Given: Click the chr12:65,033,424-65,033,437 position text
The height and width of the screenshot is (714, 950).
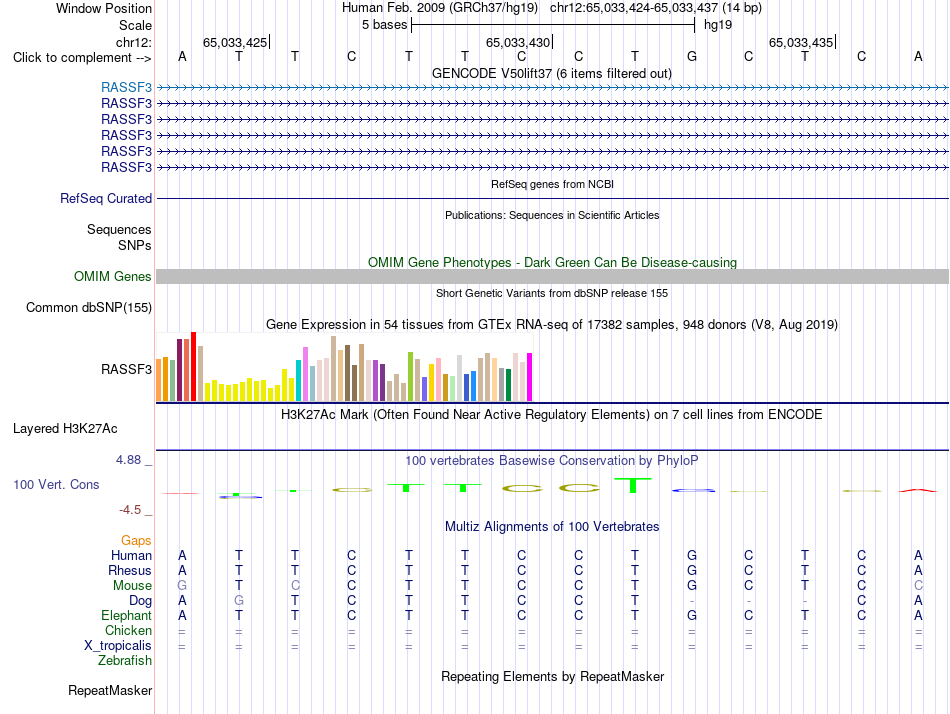Looking at the screenshot, I should point(656,8).
